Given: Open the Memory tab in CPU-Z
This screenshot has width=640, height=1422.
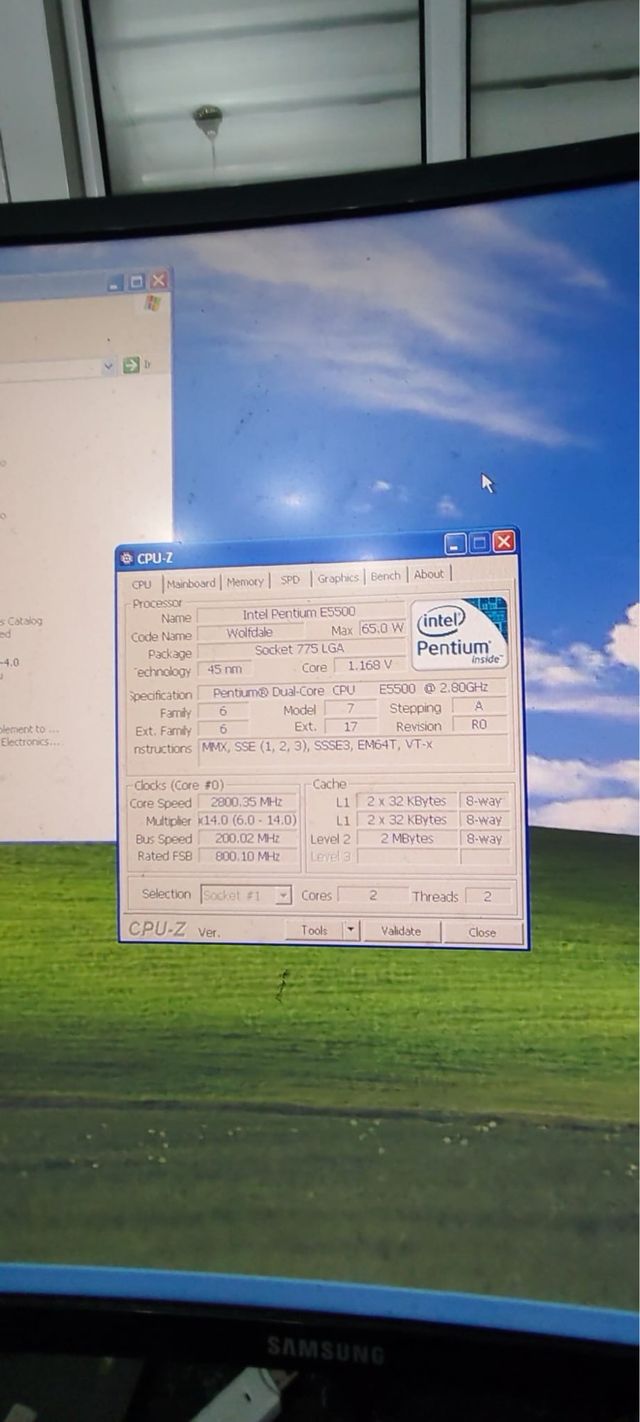Looking at the screenshot, I should tap(245, 581).
